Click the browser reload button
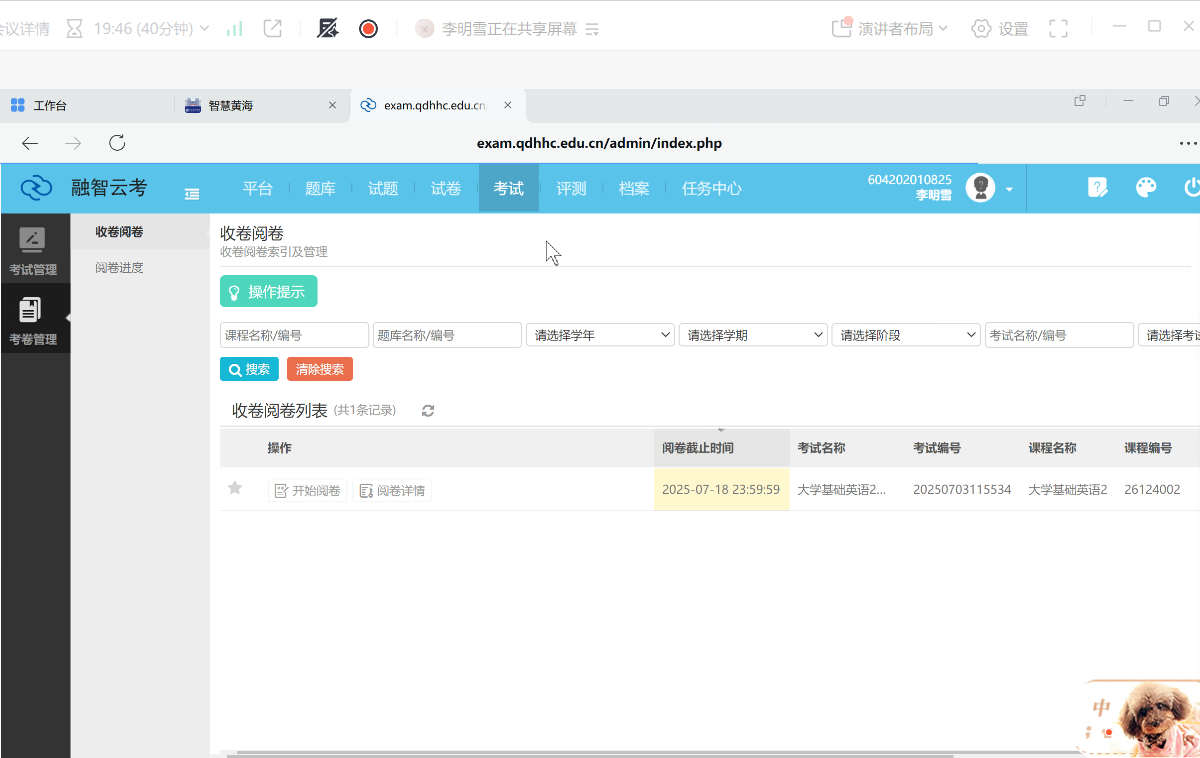The width and height of the screenshot is (1200, 758). click(x=117, y=143)
